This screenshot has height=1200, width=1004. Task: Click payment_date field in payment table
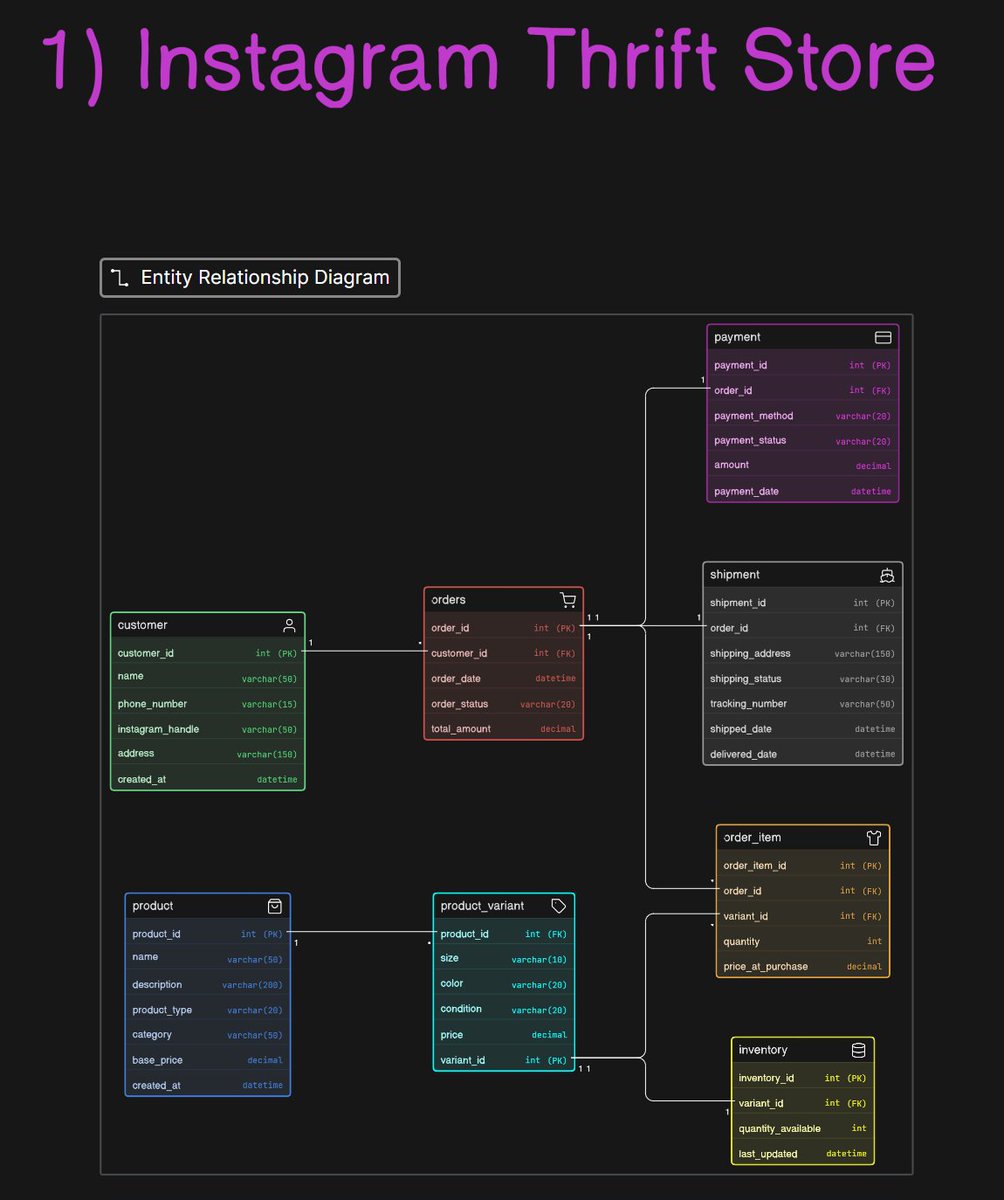803,491
